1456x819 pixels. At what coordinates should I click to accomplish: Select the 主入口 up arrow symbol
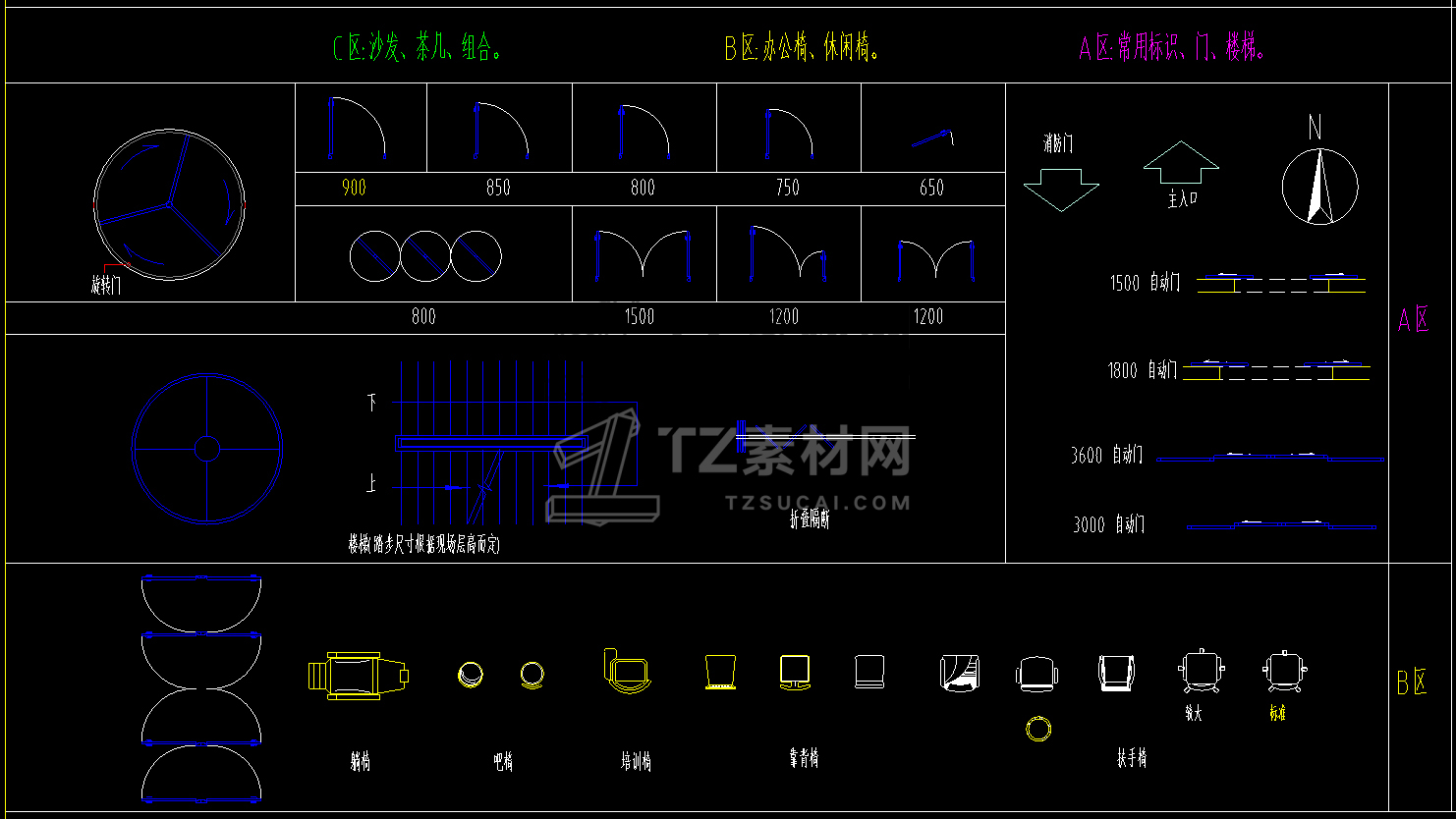click(1181, 162)
